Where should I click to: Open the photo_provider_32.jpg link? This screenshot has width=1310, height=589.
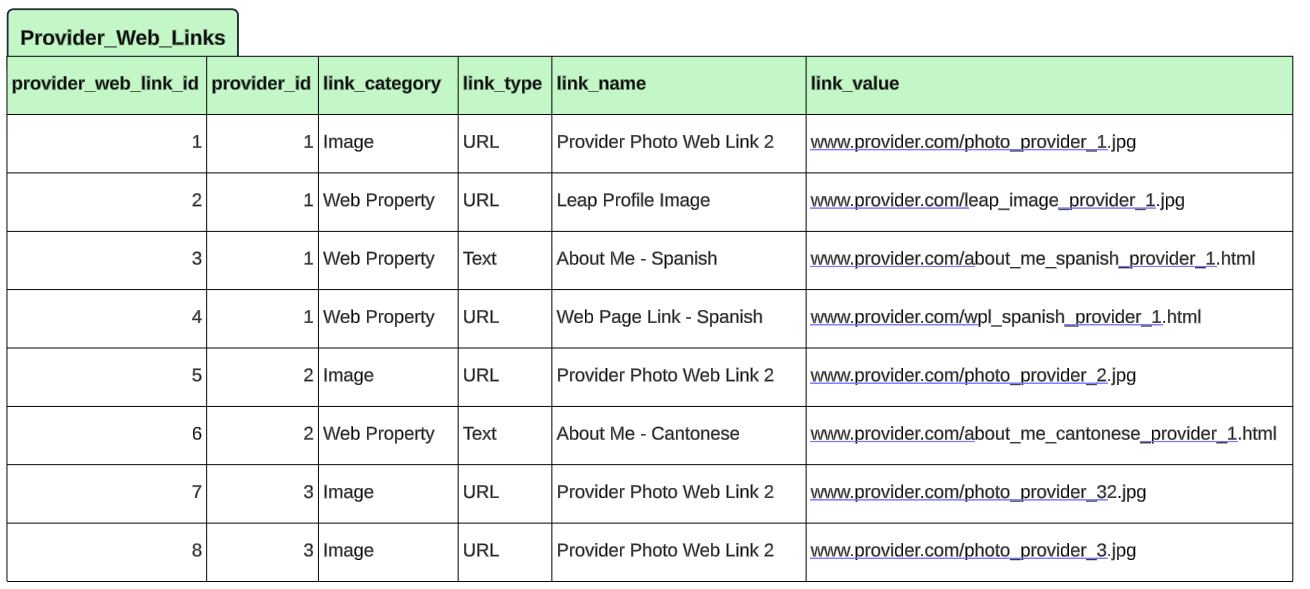(977, 492)
